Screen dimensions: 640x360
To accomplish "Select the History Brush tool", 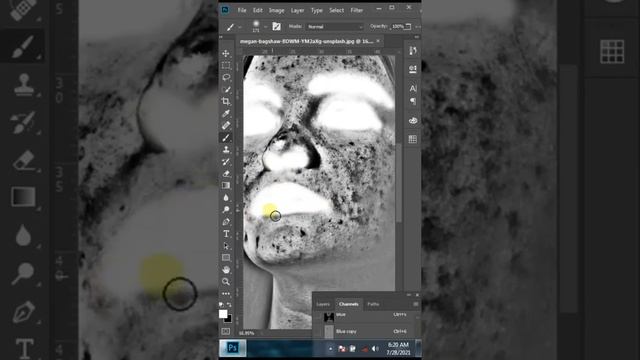I will [x=226, y=162].
